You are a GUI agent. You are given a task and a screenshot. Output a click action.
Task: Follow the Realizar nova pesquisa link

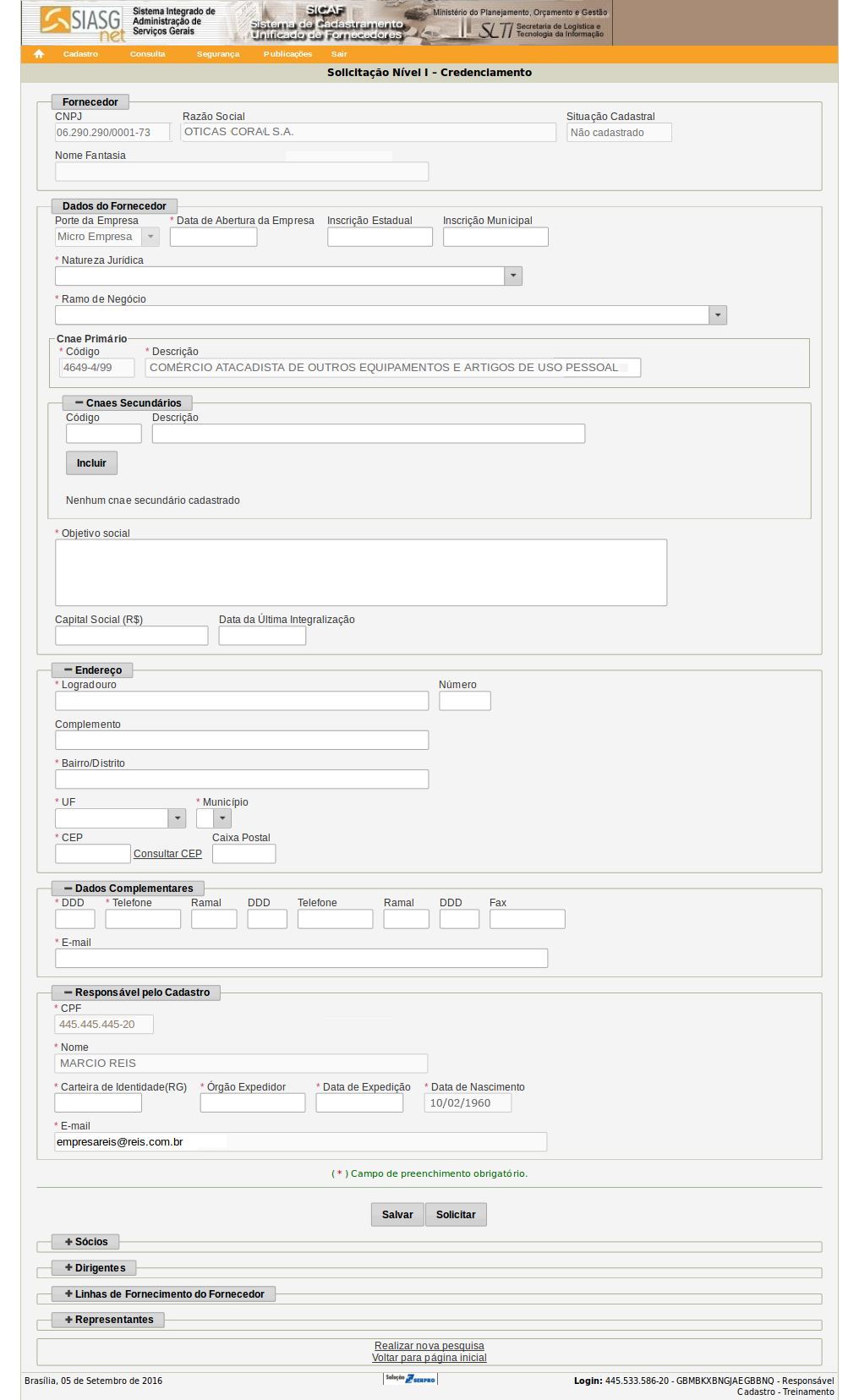[x=429, y=1346]
